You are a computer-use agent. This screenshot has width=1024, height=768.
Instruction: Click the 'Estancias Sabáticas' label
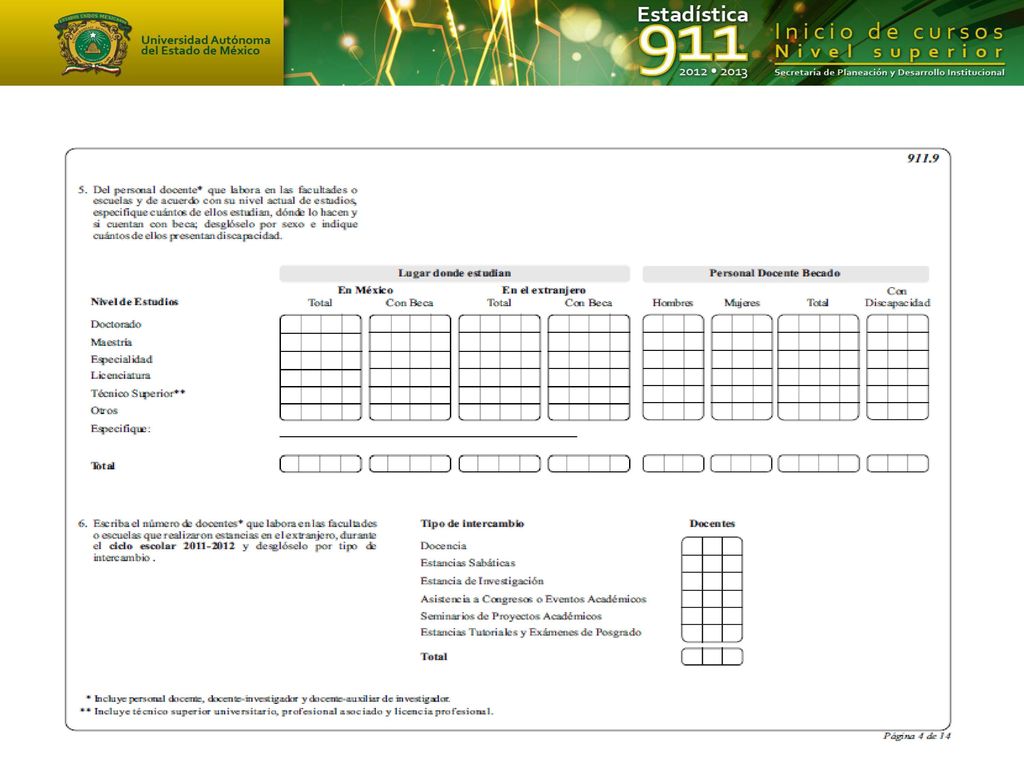click(x=468, y=563)
